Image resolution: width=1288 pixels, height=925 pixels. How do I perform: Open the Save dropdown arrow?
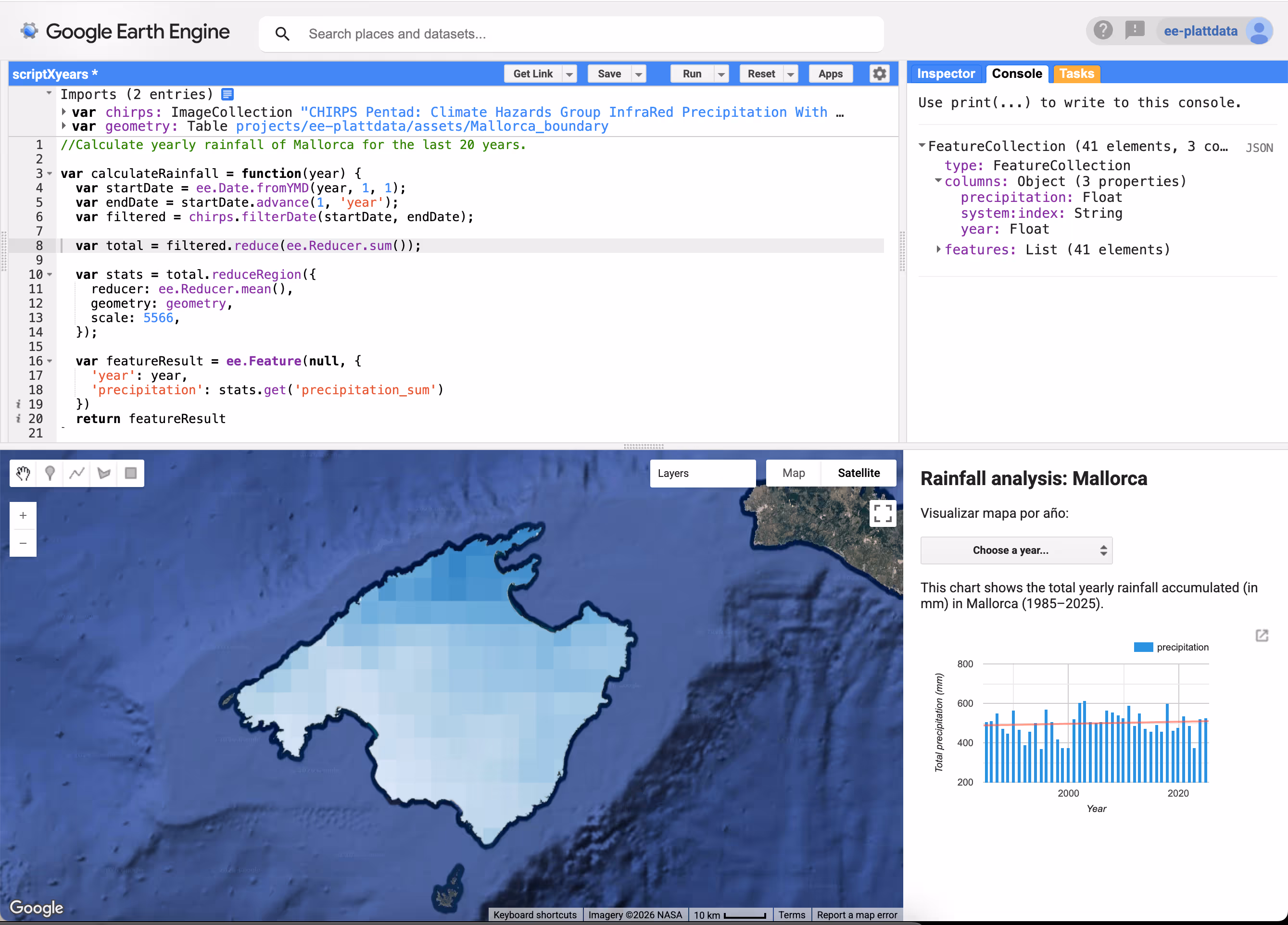(638, 74)
